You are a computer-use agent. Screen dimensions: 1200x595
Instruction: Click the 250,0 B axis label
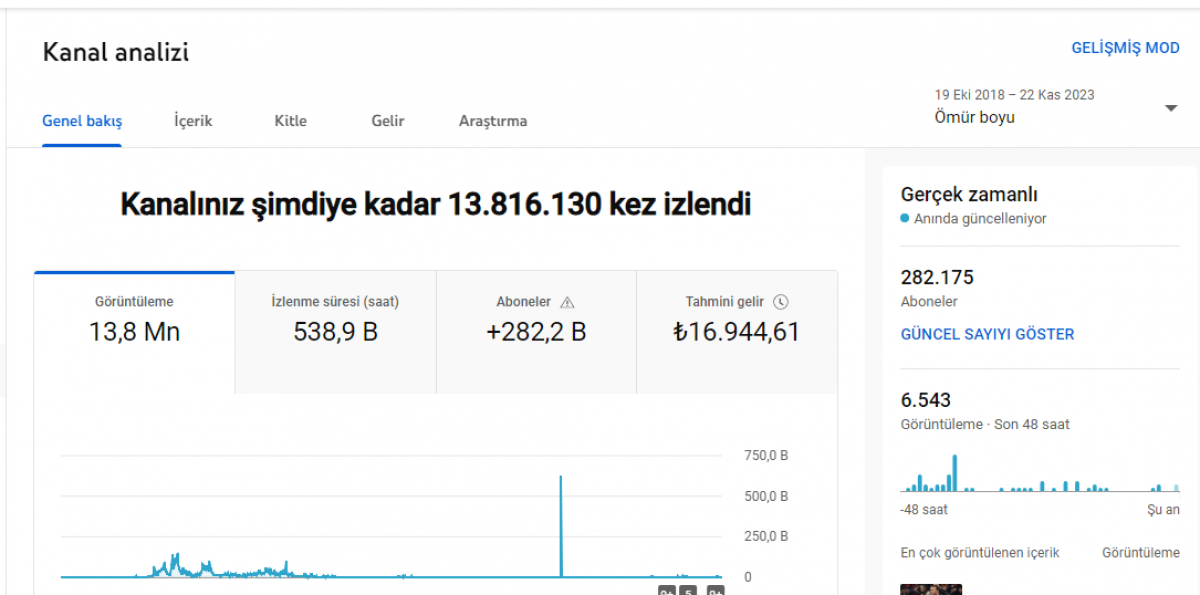766,536
